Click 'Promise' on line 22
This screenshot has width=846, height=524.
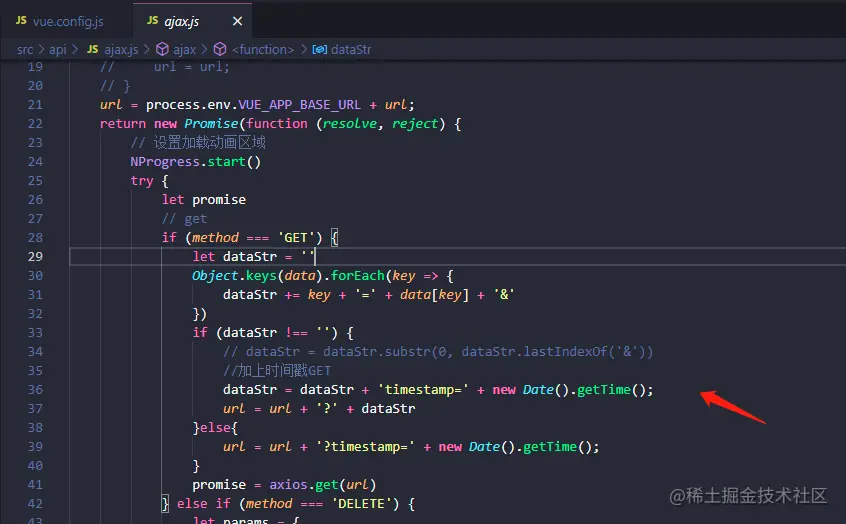pyautogui.click(x=211, y=124)
